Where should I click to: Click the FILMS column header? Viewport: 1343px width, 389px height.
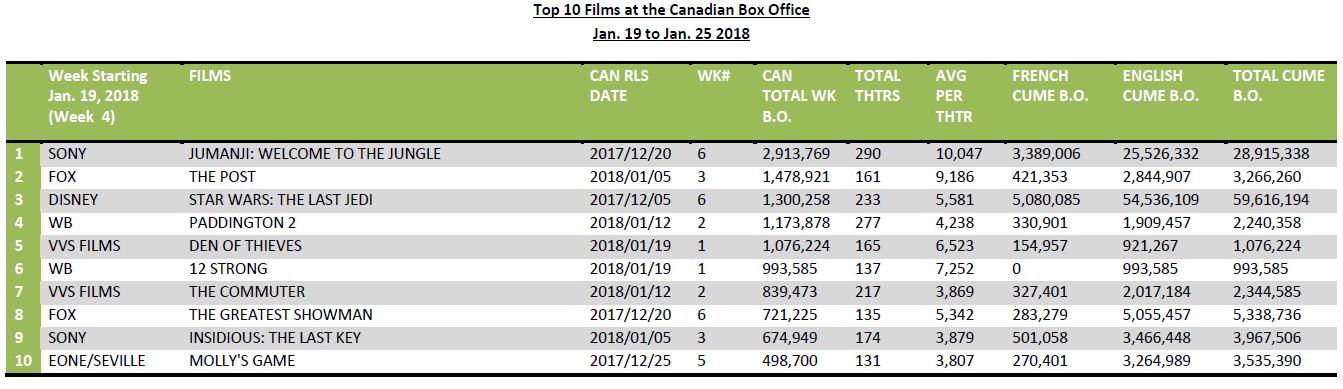[x=209, y=75]
